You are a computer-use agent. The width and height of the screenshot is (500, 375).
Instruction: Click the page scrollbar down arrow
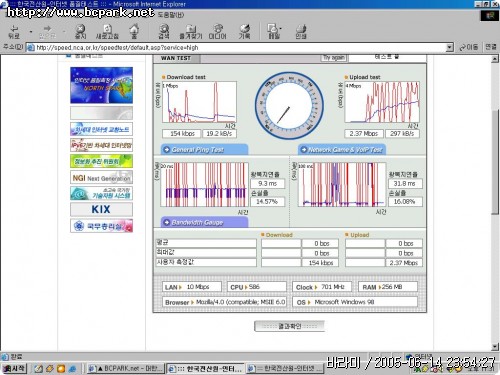[495, 347]
